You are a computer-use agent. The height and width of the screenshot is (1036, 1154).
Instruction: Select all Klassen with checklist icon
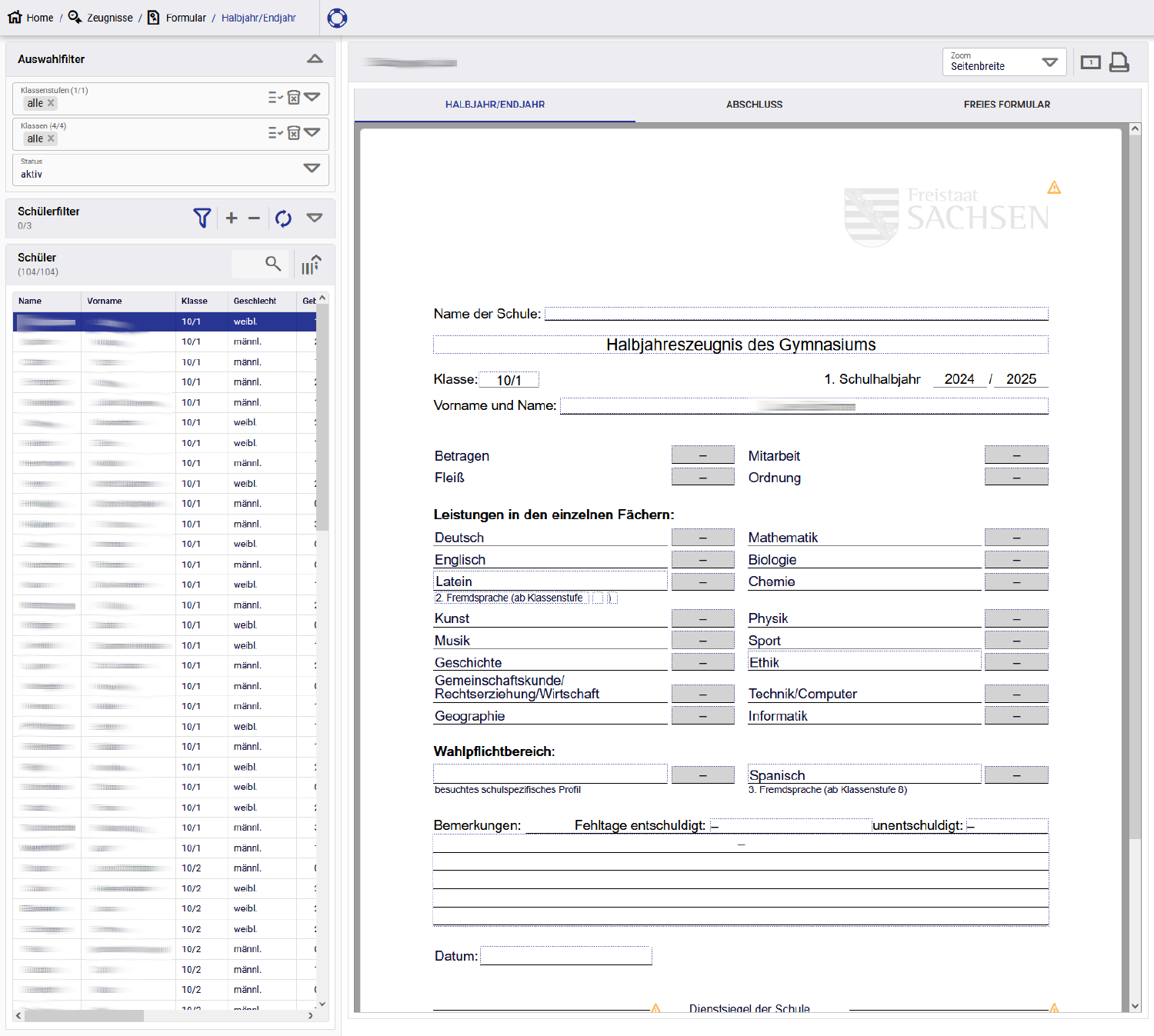pos(275,133)
